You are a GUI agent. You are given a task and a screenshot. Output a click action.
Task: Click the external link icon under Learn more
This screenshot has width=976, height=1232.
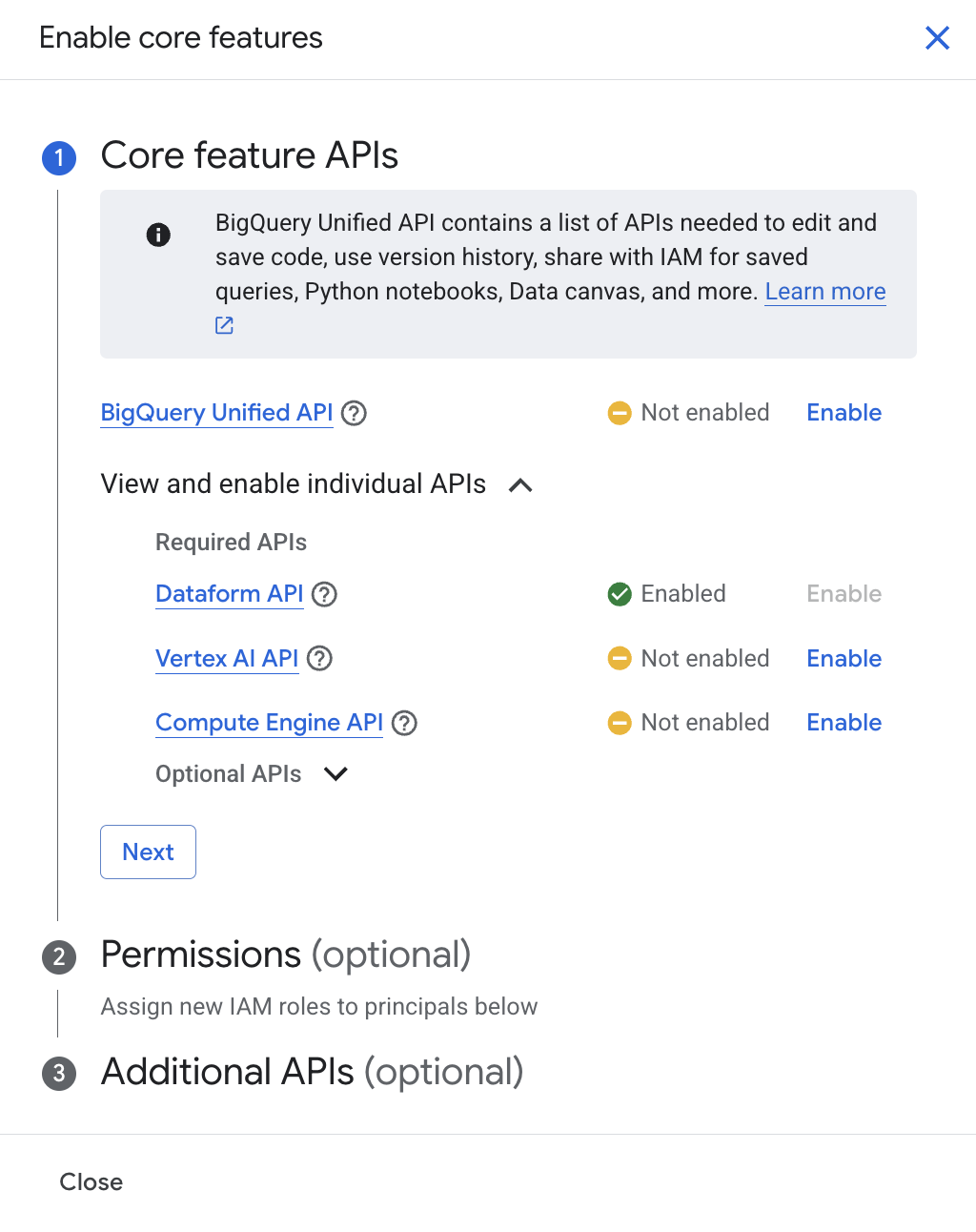pos(224,326)
